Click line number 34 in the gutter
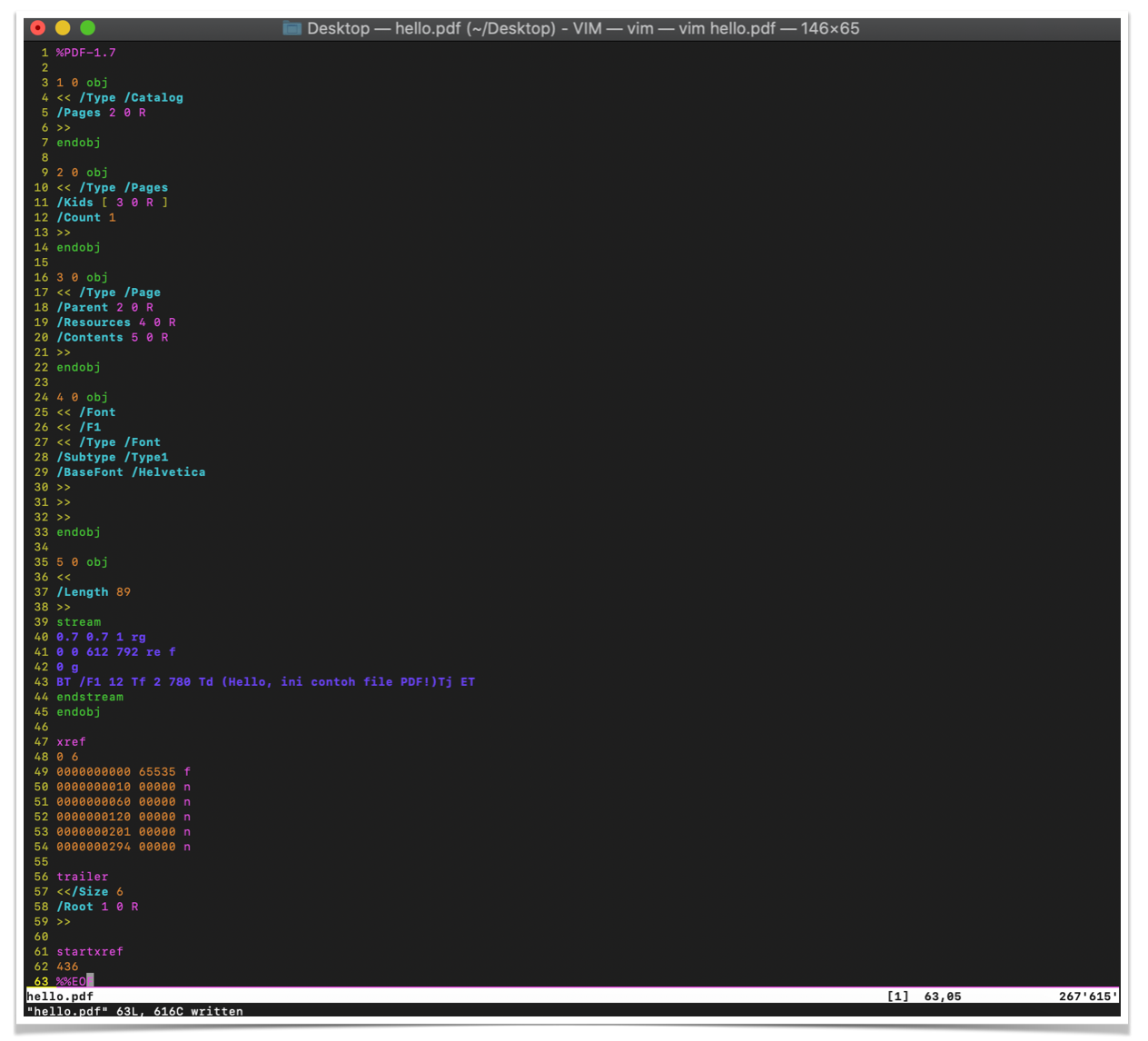 pyautogui.click(x=41, y=548)
